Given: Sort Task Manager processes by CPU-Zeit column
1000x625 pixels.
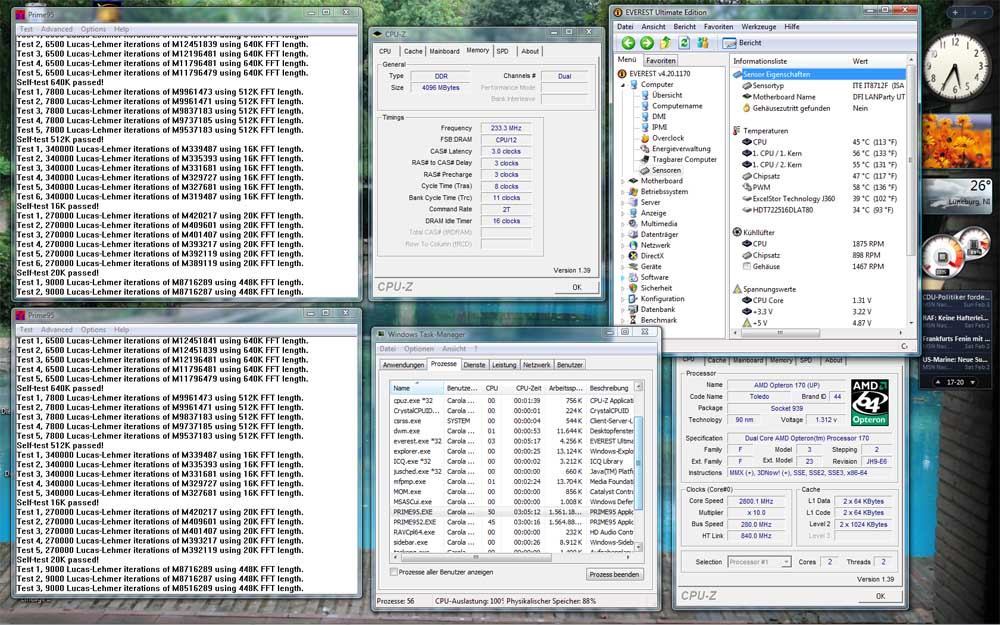Looking at the screenshot, I should 528,388.
